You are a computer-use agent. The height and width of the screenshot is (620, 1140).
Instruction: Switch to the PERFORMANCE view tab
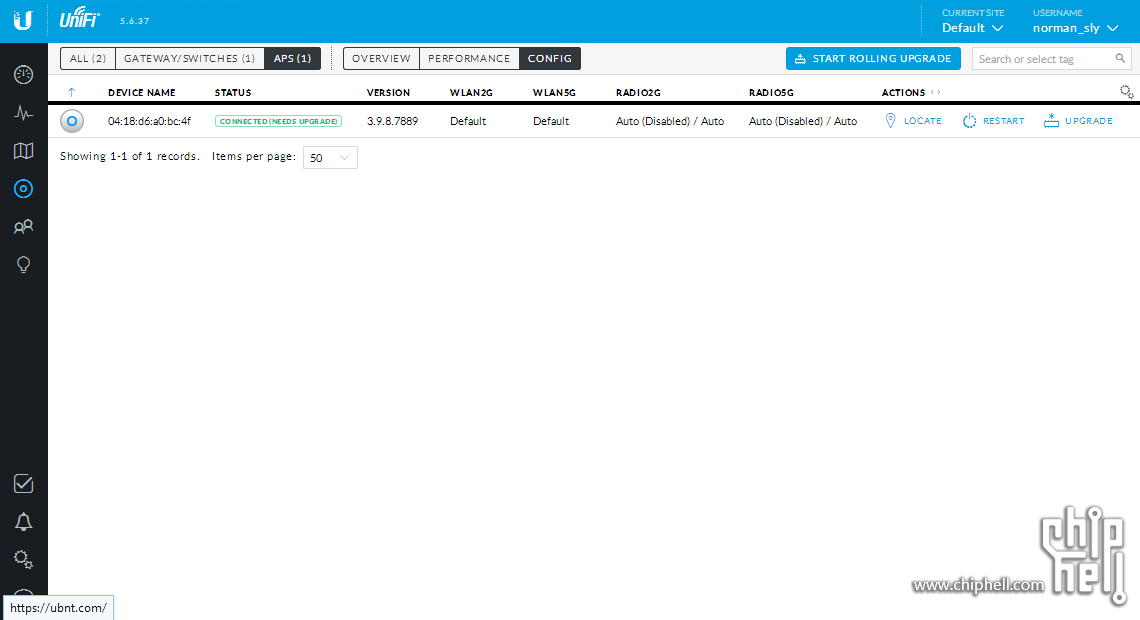469,58
